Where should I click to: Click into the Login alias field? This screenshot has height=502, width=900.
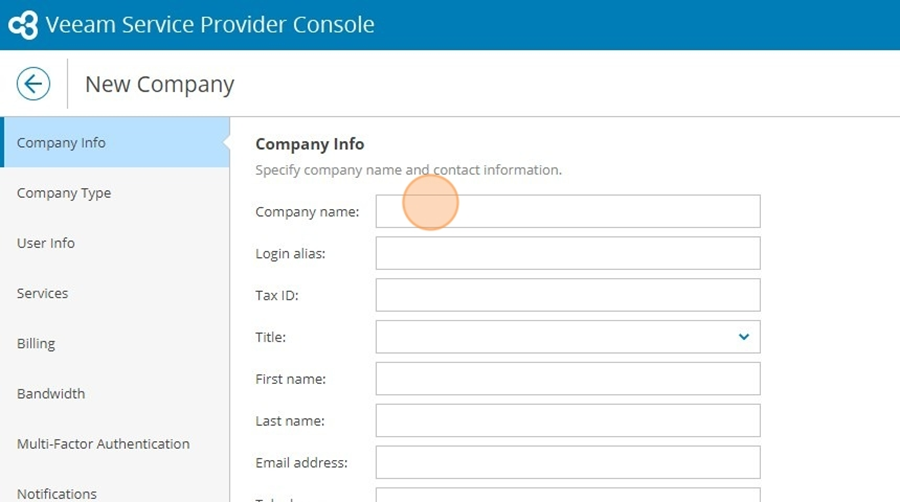click(568, 253)
